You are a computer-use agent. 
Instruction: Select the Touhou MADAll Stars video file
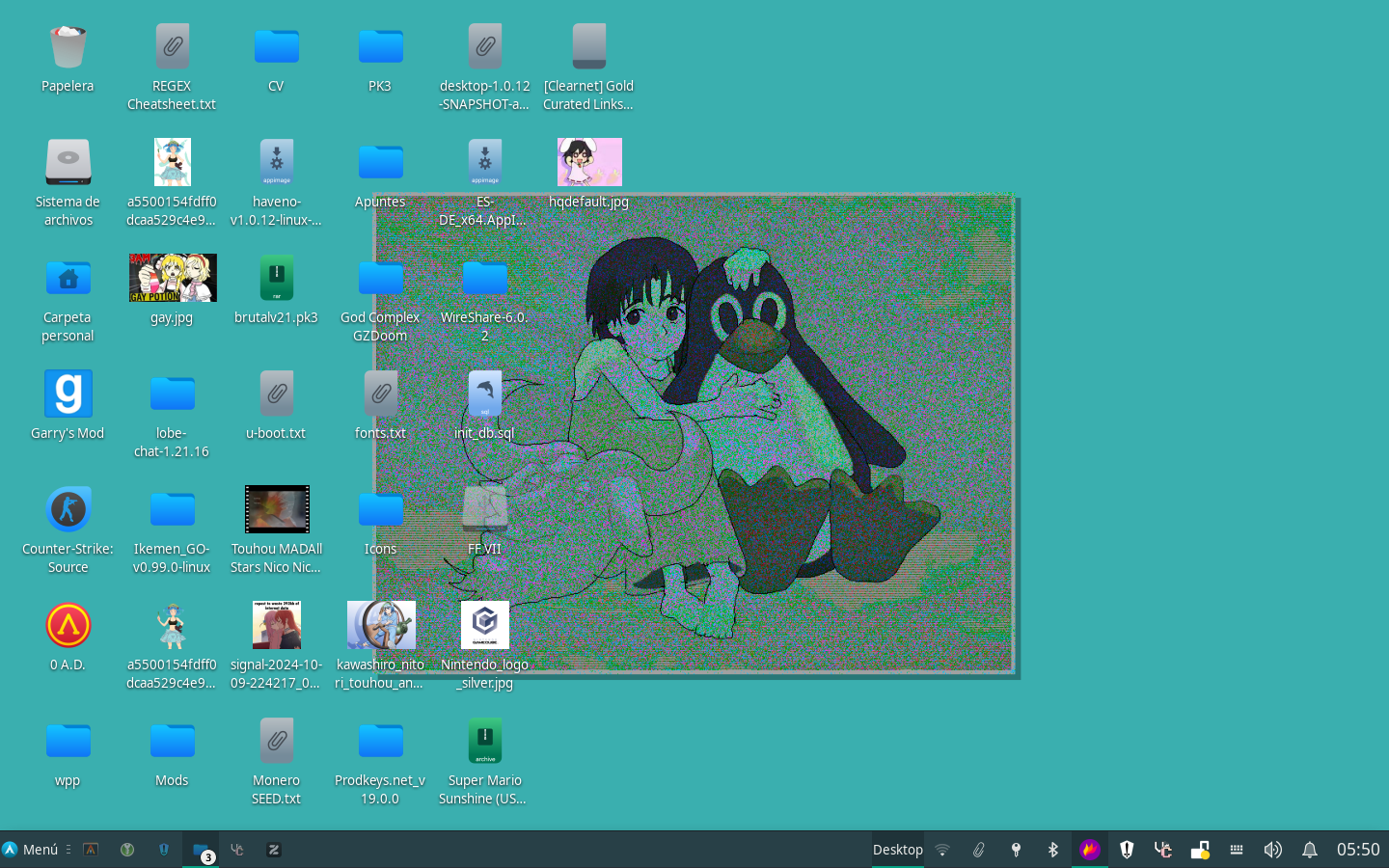[x=277, y=509]
